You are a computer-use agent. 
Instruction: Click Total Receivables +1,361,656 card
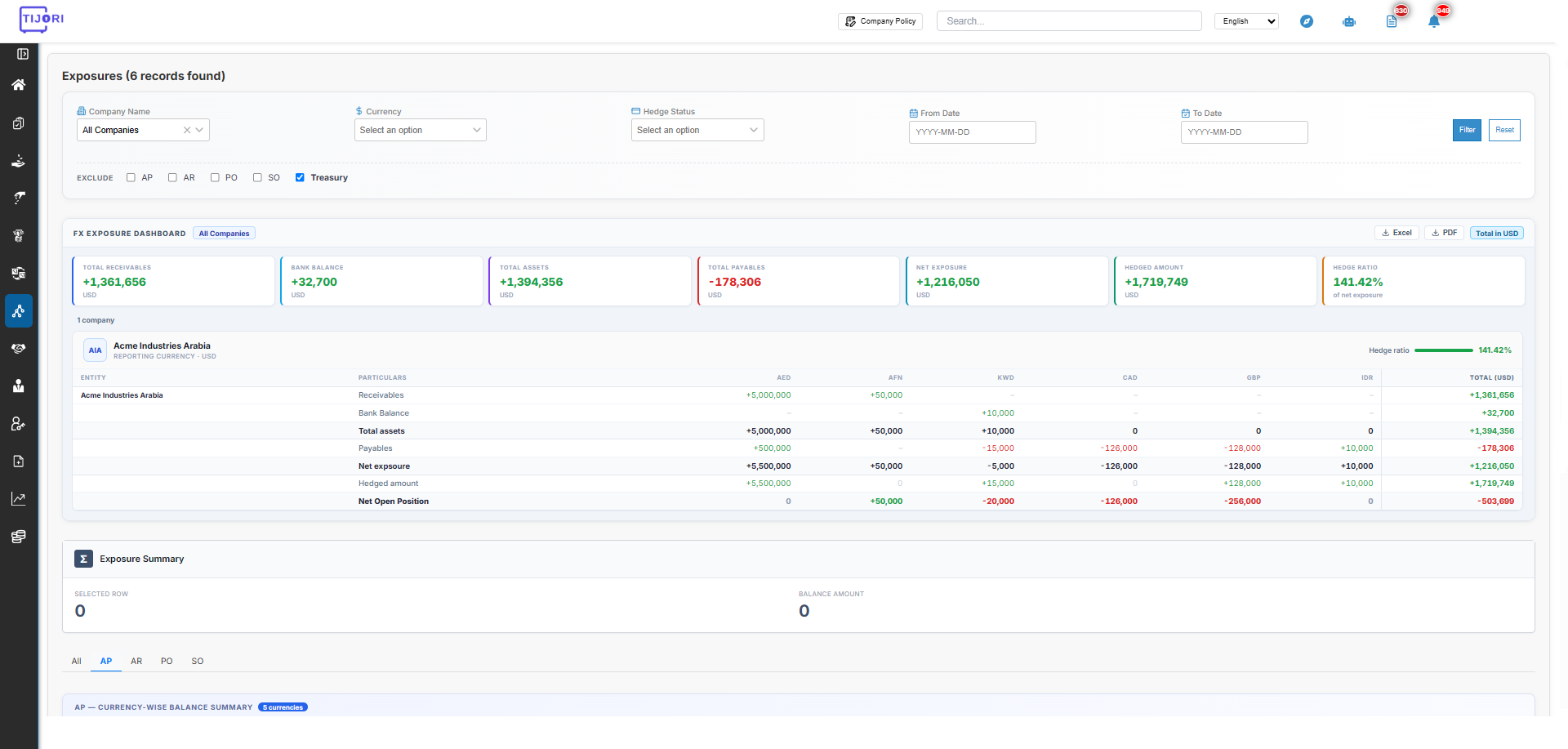173,281
